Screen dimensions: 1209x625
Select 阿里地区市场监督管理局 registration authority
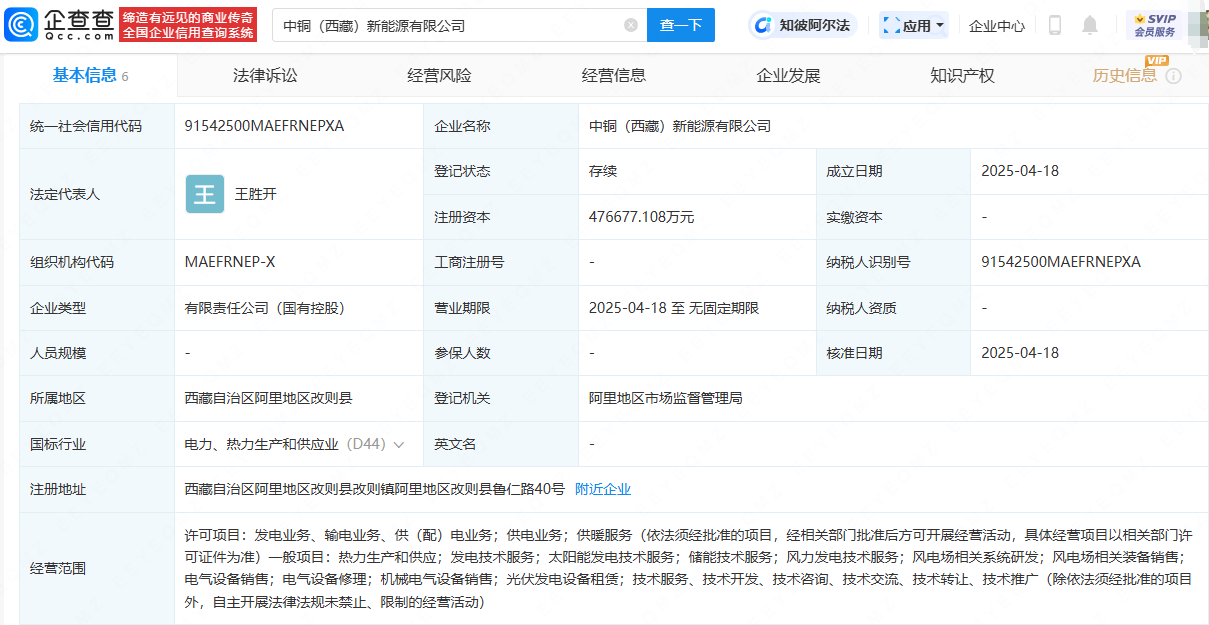[666, 398]
